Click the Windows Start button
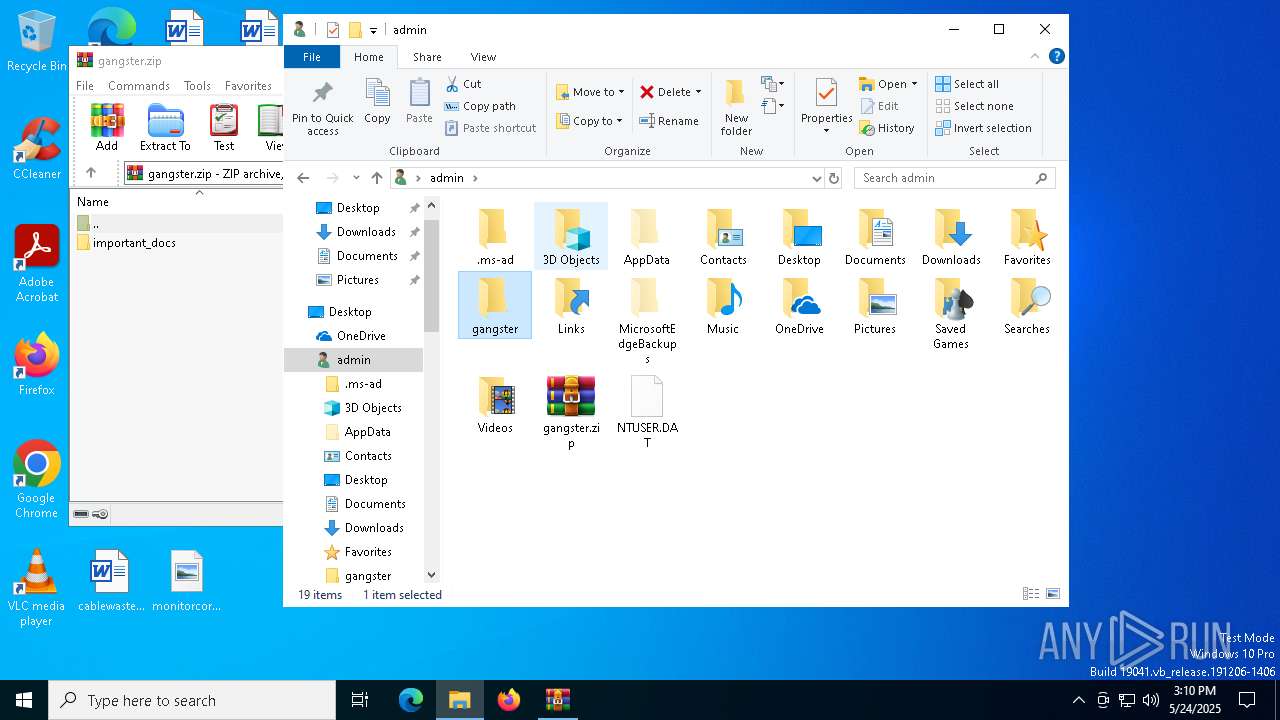The height and width of the screenshot is (720, 1280). 24,700
